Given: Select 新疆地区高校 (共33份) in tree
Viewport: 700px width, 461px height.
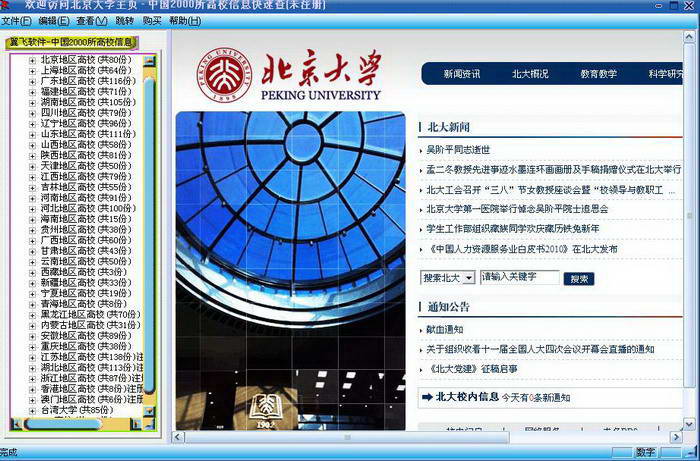Looking at the screenshot, I should pyautogui.click(x=87, y=283).
